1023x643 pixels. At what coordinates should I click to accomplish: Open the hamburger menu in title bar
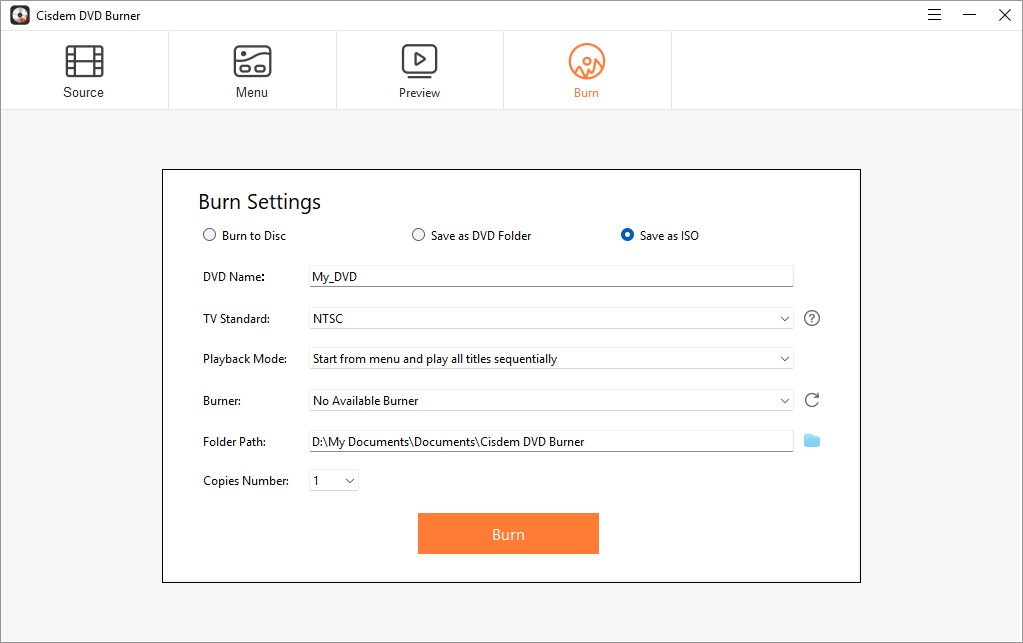[x=934, y=15]
